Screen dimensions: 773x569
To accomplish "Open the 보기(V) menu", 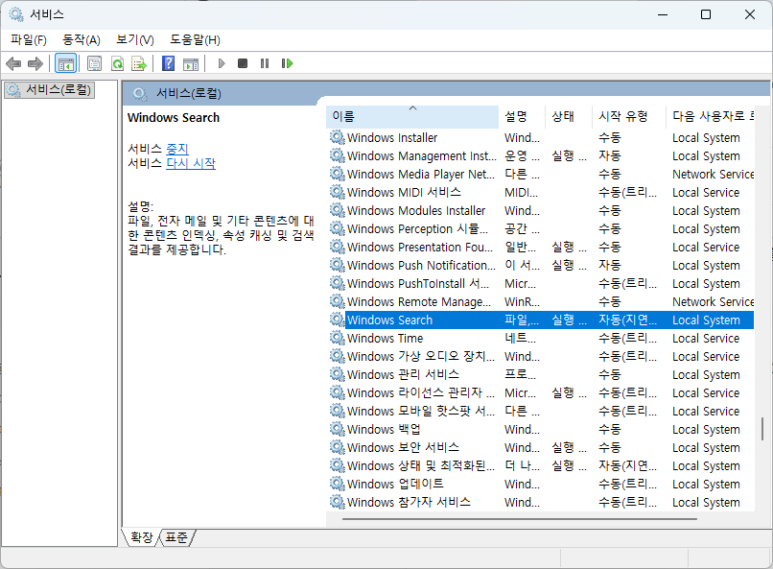I will point(135,39).
